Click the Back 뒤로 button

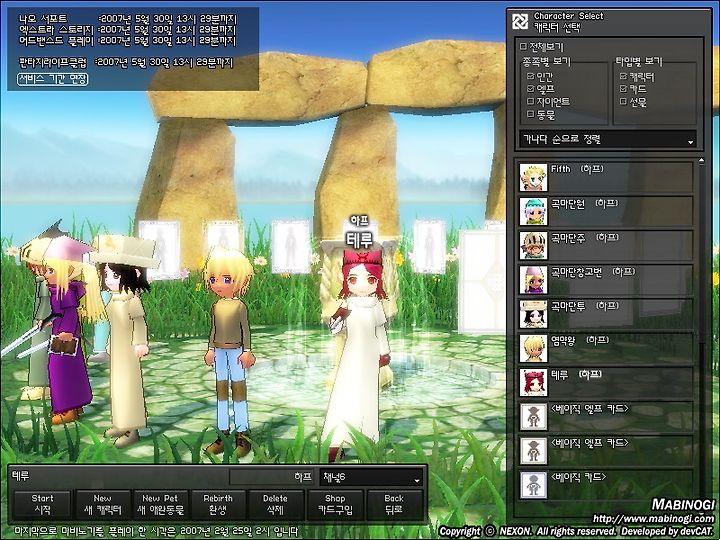(x=394, y=504)
